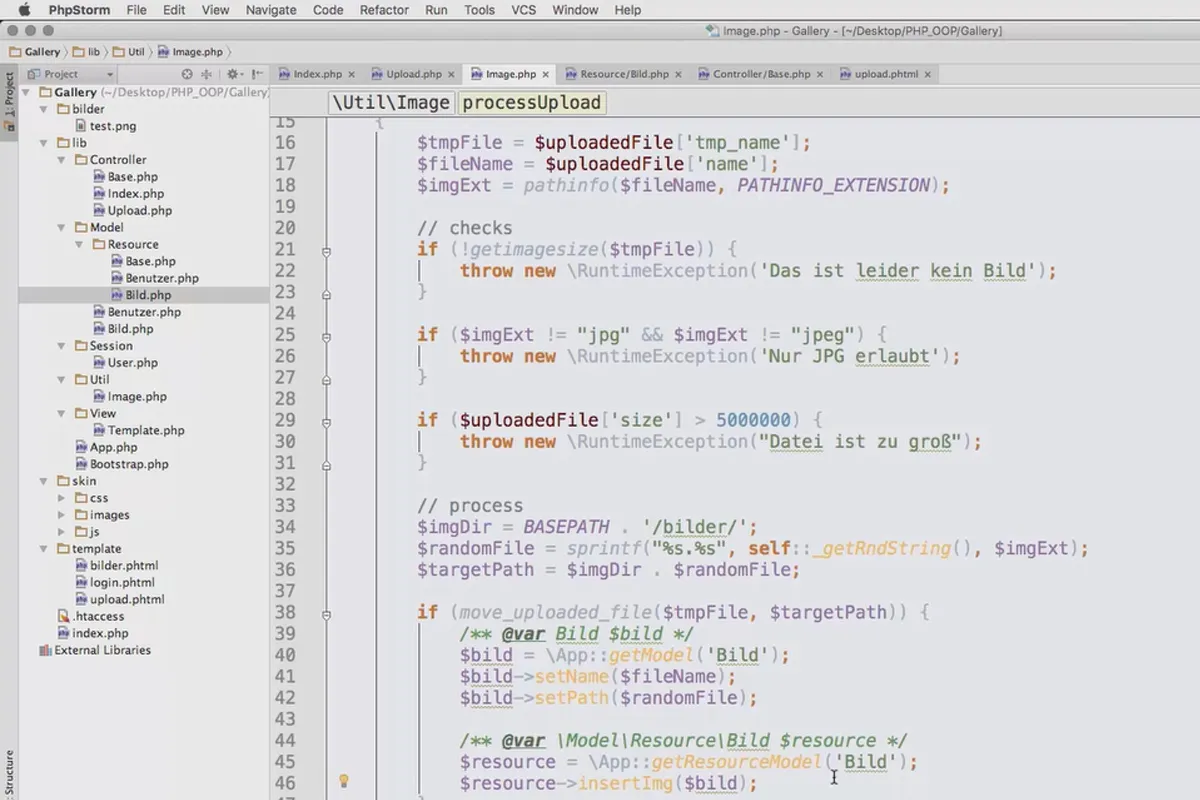Click 'Nur JPG erlaubt' string in code
The width and height of the screenshot is (1200, 800).
click(x=848, y=356)
